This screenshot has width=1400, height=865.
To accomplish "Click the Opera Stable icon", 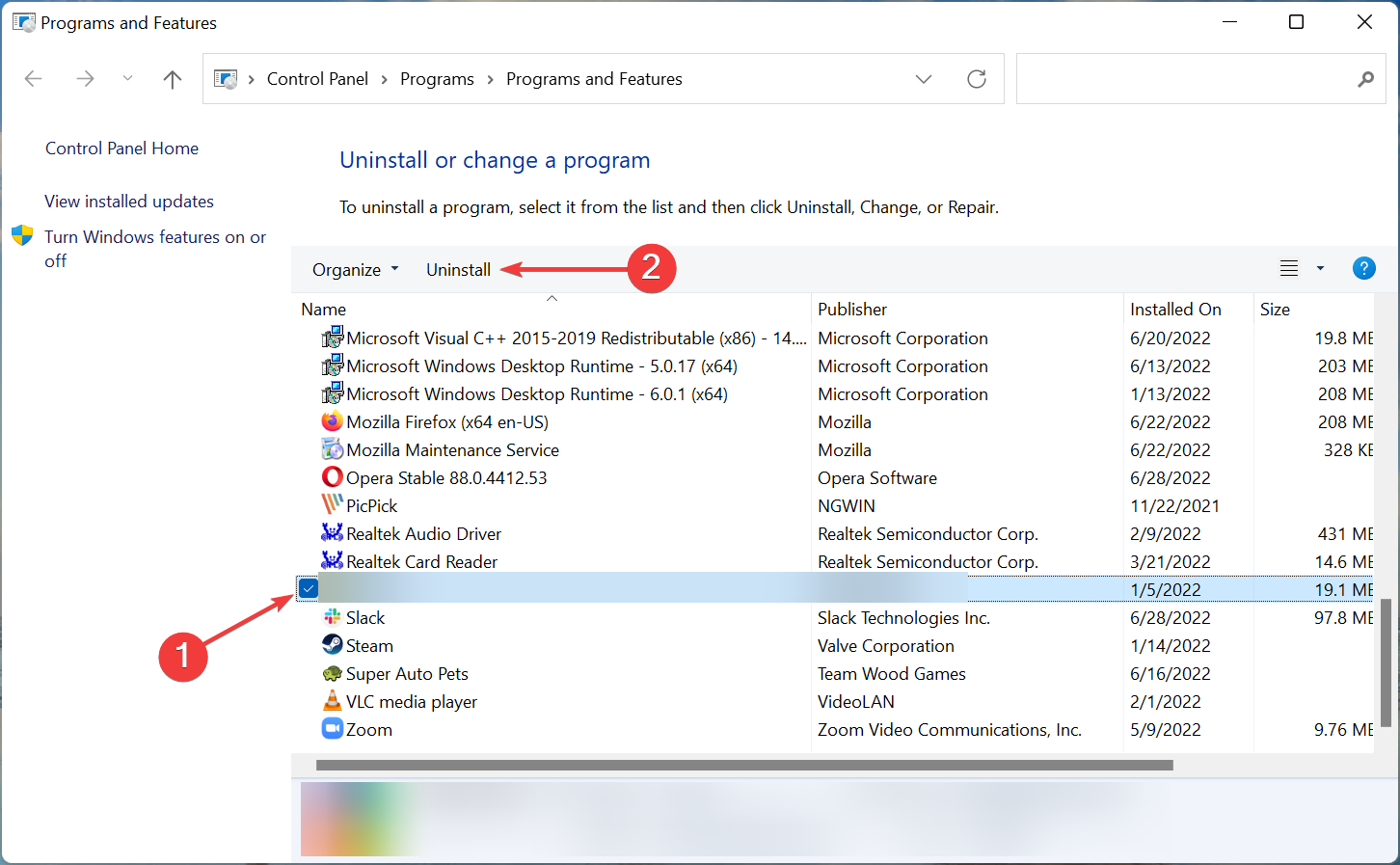I will coord(331,477).
